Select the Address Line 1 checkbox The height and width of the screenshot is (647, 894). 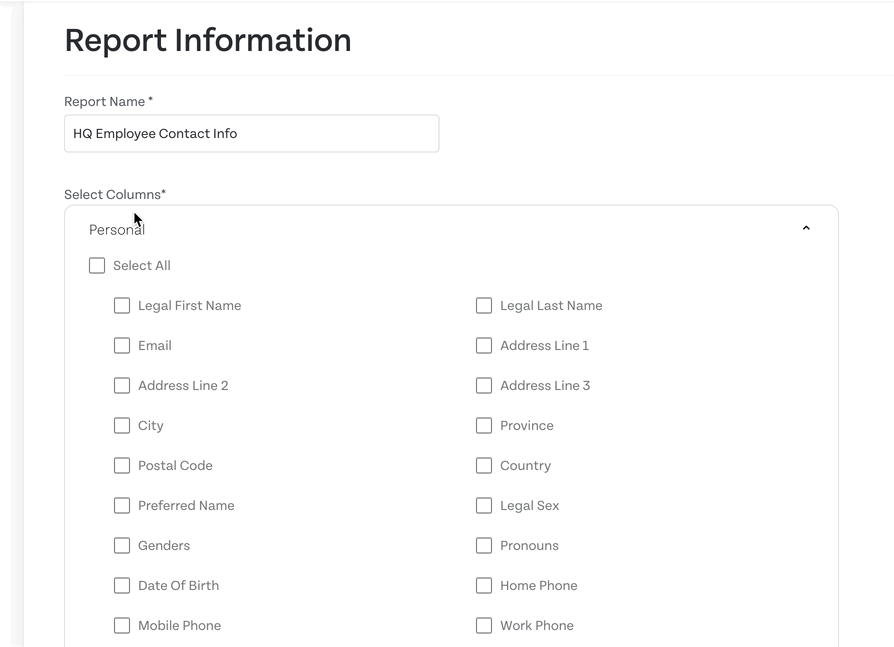(x=484, y=345)
